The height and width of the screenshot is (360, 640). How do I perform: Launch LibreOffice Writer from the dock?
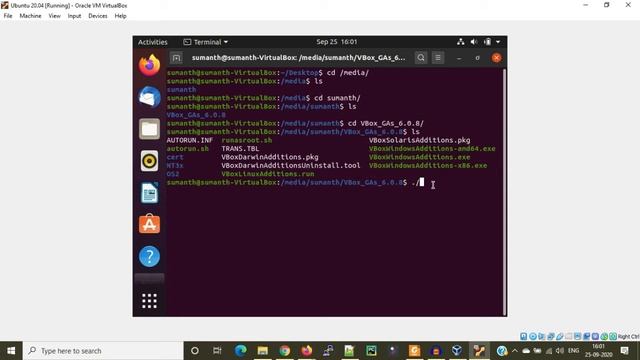pyautogui.click(x=149, y=193)
